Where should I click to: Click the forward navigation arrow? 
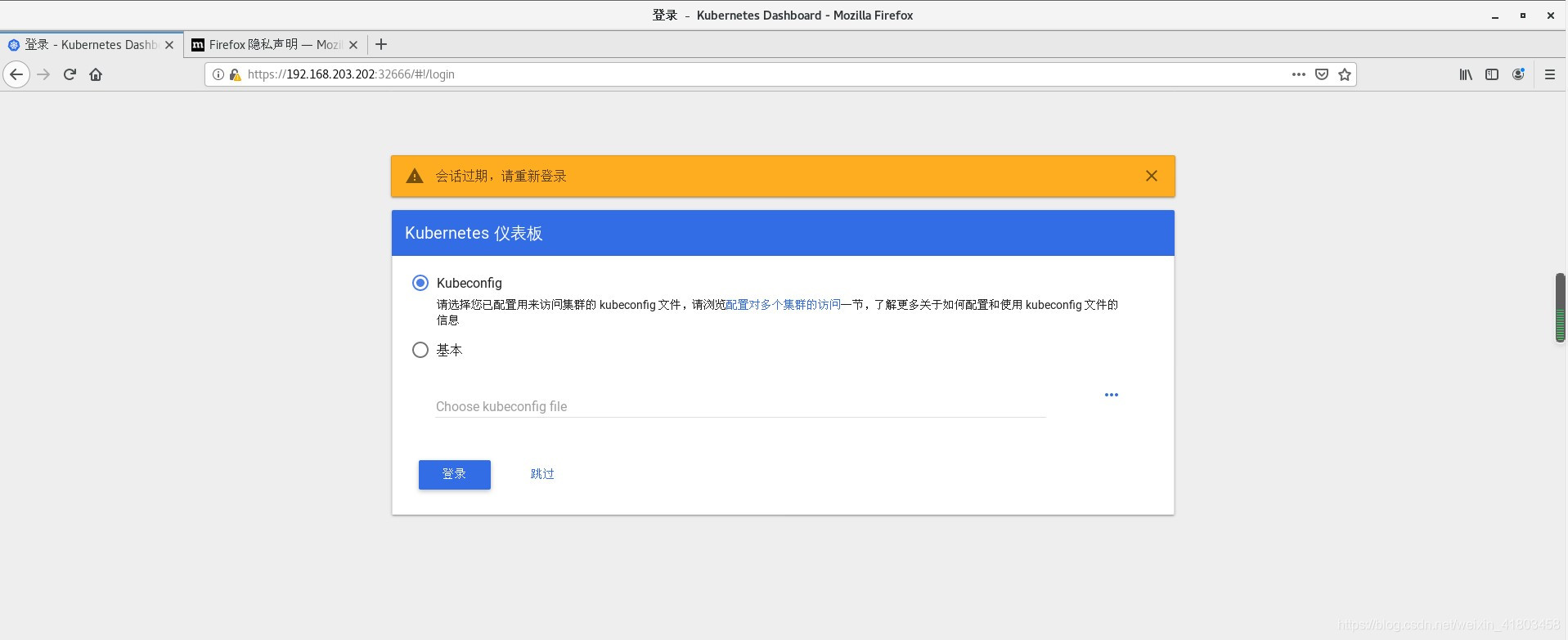[43, 74]
